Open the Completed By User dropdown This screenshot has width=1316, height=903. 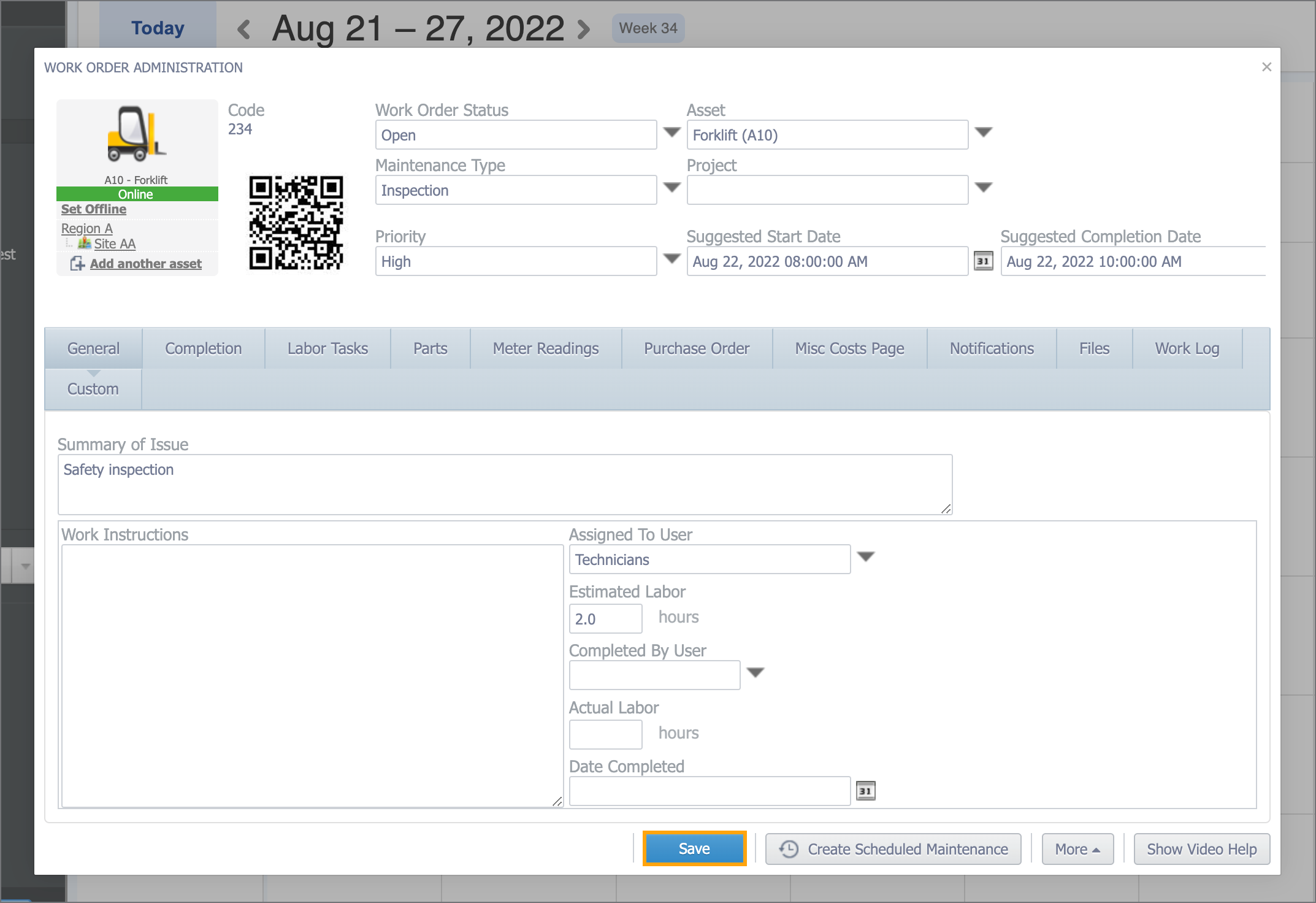click(x=755, y=673)
